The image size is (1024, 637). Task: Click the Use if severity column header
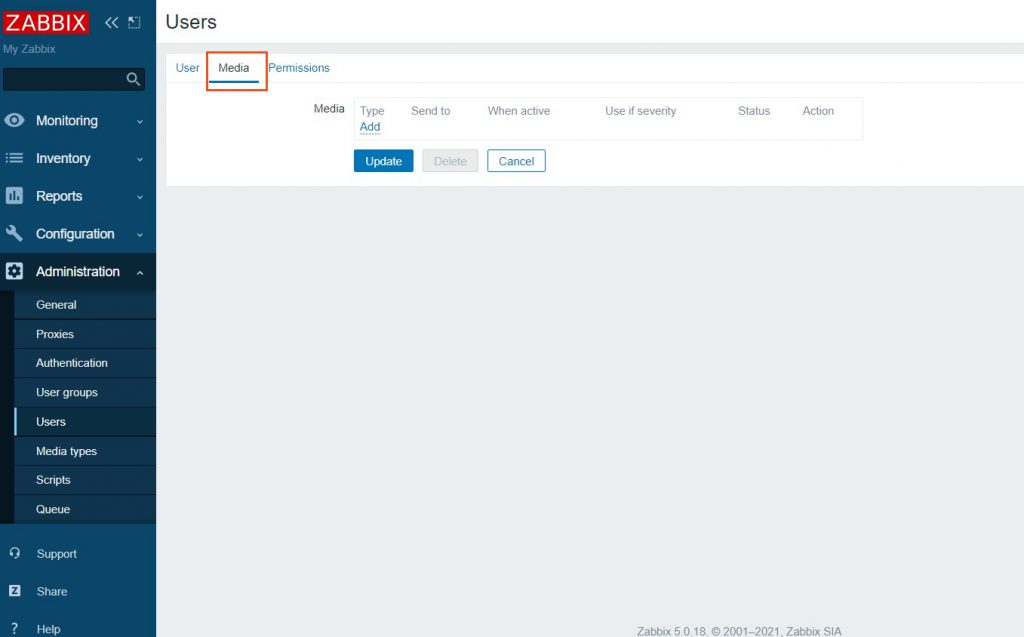click(640, 111)
